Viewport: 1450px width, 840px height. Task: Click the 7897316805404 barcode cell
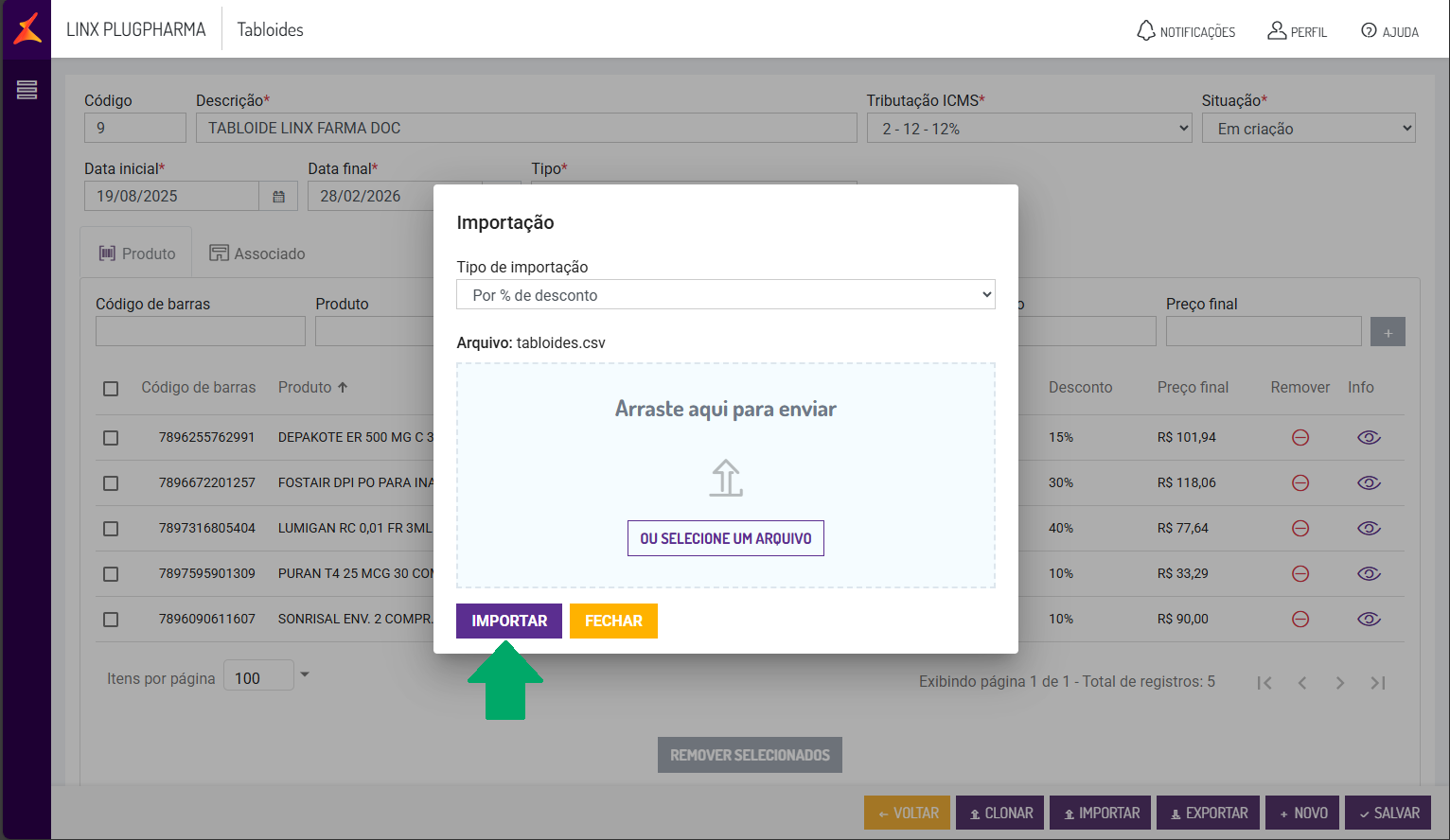[207, 528]
